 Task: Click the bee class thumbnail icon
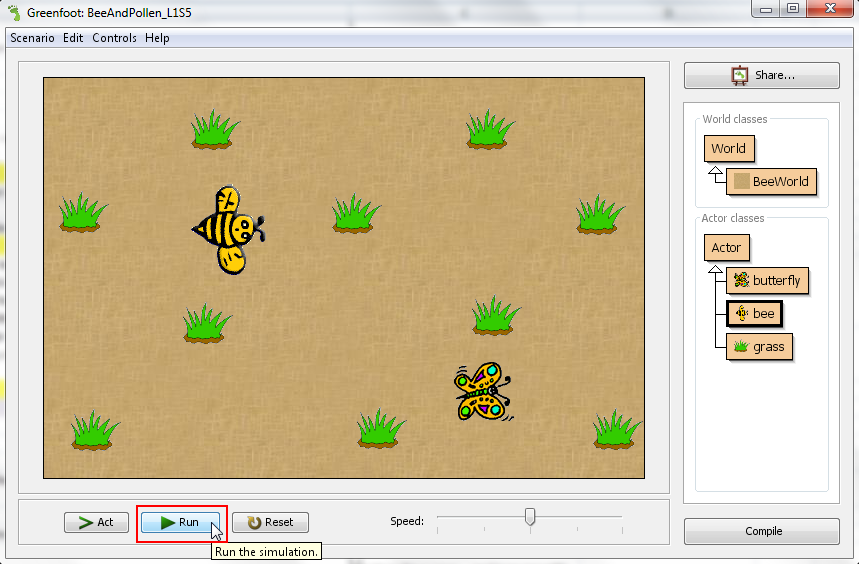742,313
